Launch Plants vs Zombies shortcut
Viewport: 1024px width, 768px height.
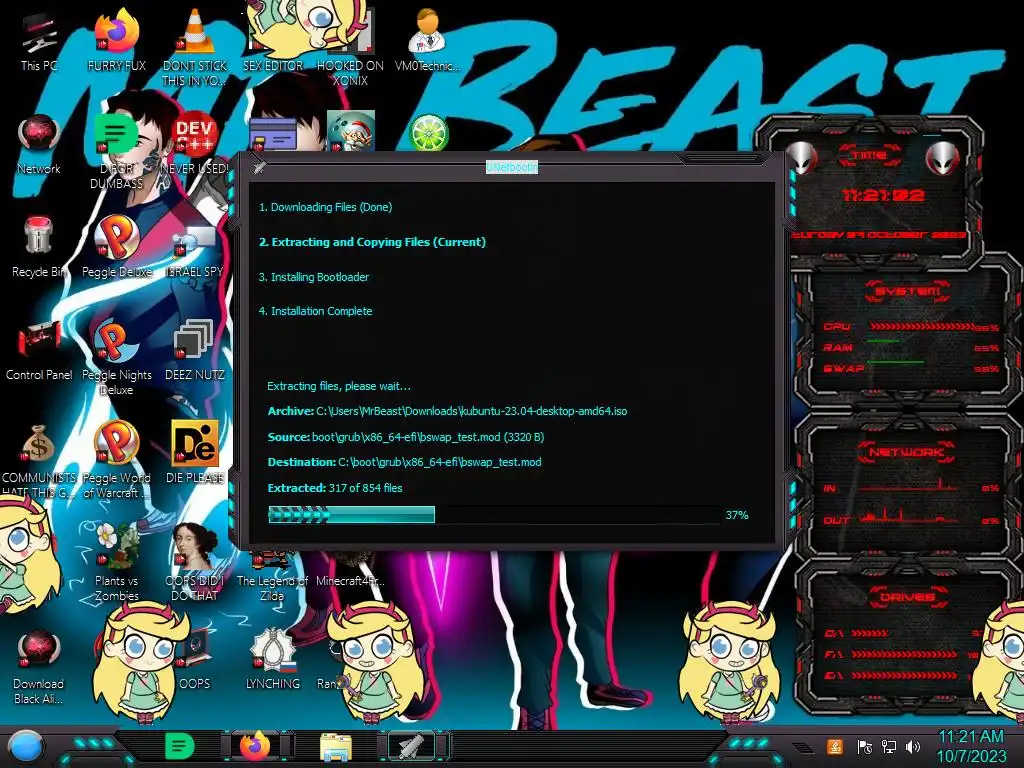[116, 563]
